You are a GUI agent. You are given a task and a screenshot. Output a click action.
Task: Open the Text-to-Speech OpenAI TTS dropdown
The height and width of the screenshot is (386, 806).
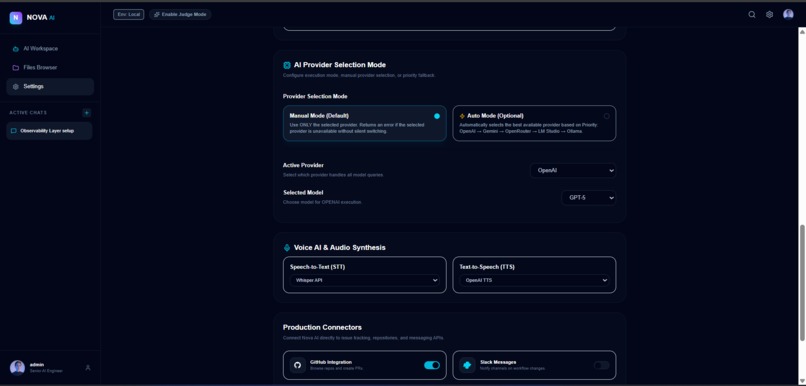point(534,280)
